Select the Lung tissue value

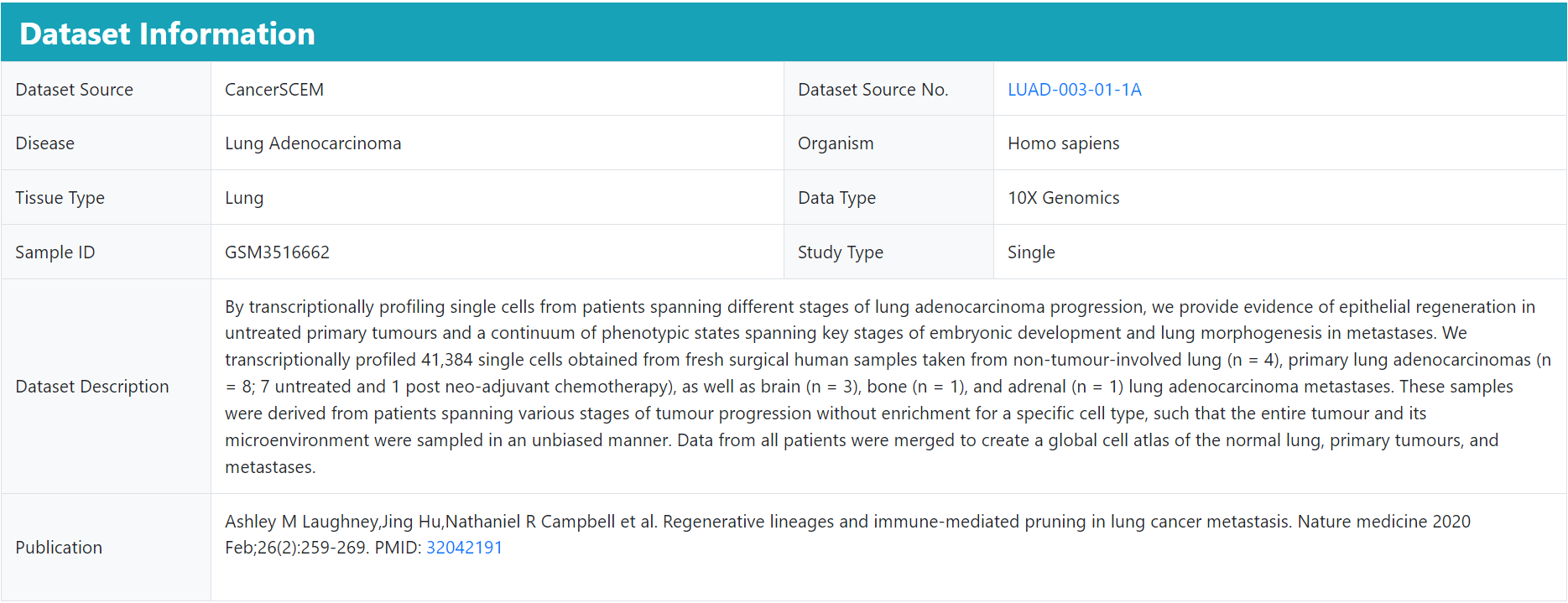click(244, 198)
